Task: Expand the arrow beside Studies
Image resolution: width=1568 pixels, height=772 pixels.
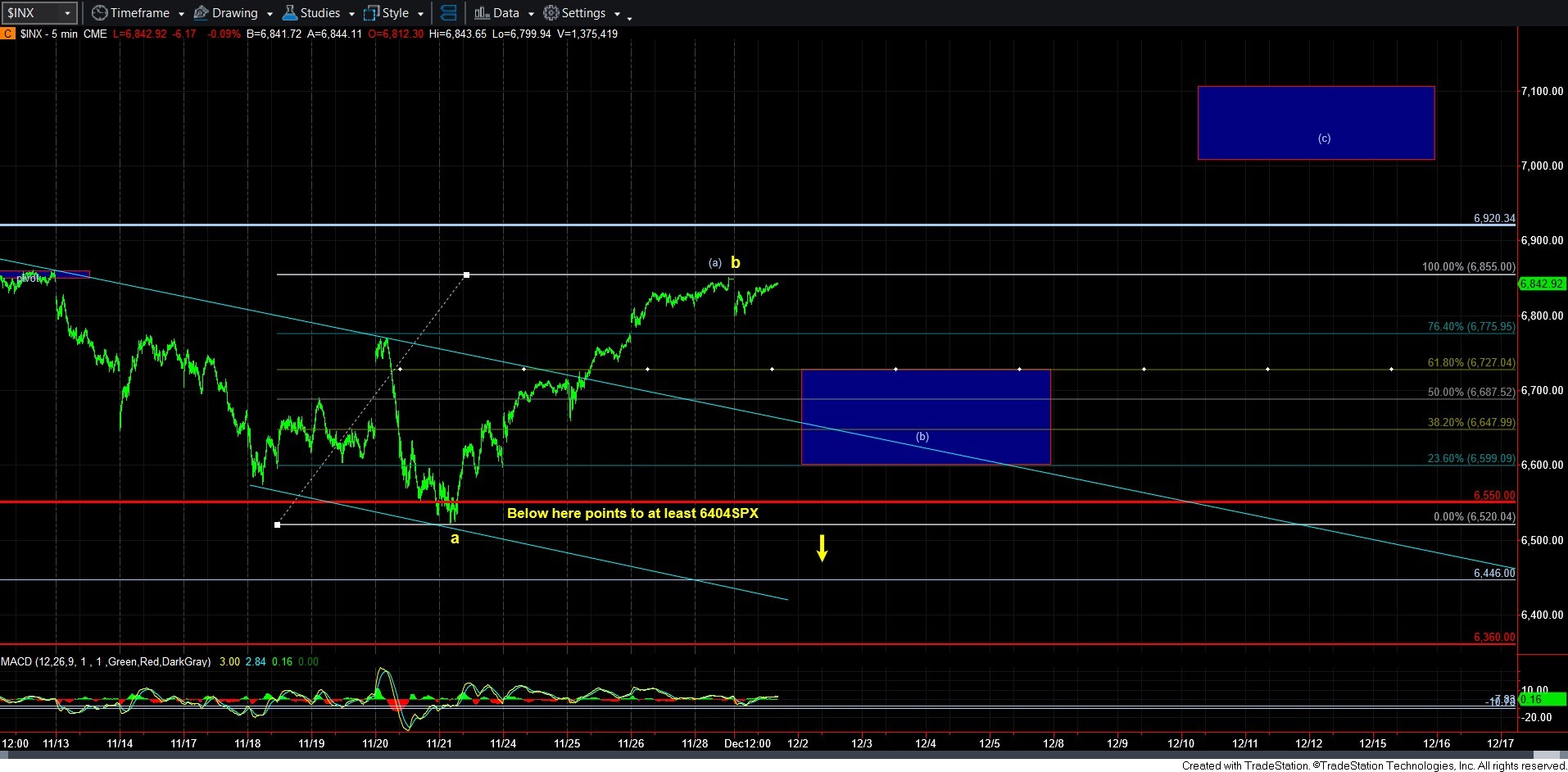Action: [351, 14]
